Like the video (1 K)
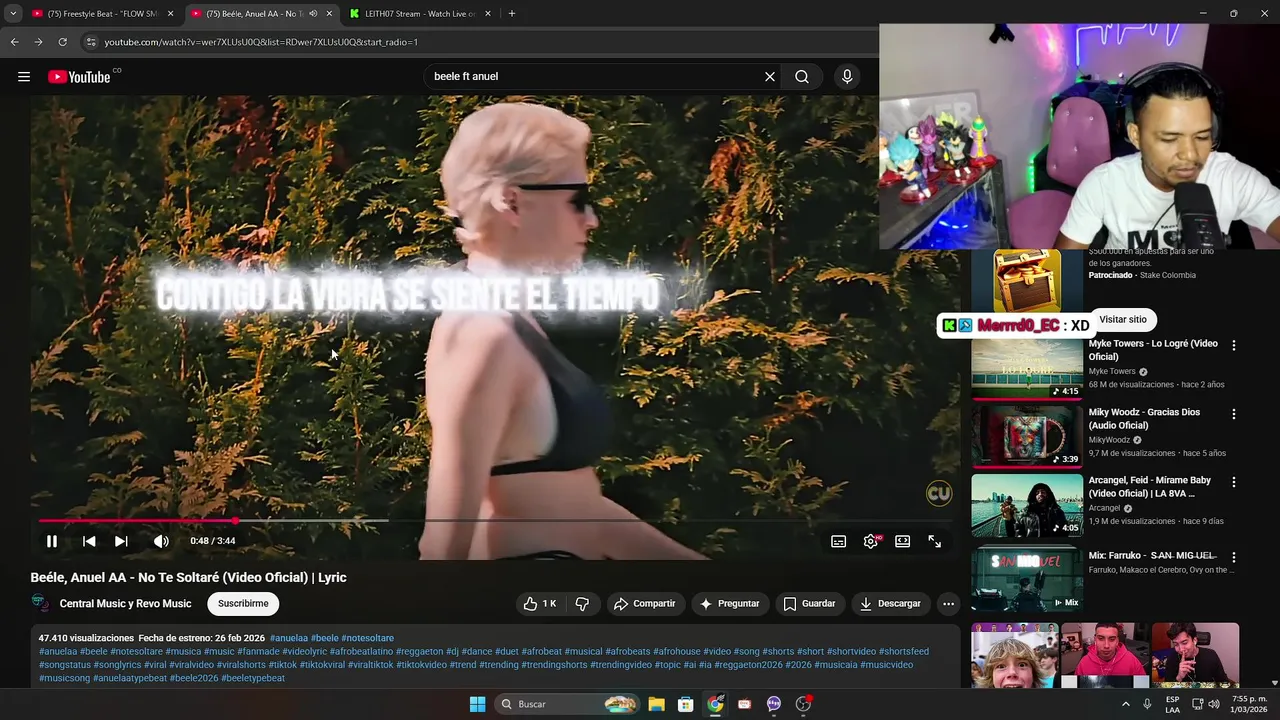 pos(539,604)
